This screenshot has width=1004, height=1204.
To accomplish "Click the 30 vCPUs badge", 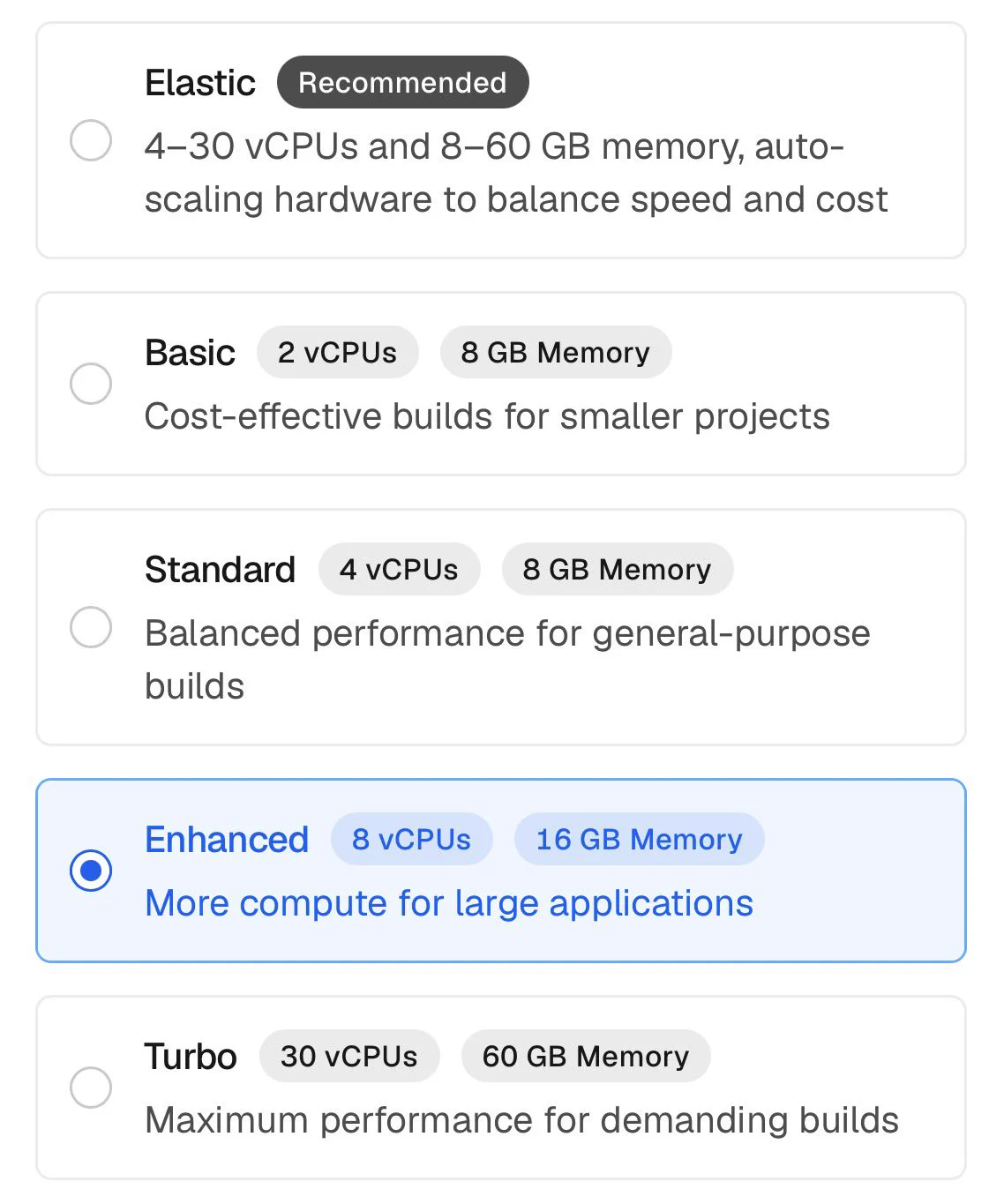I will (x=349, y=1057).
